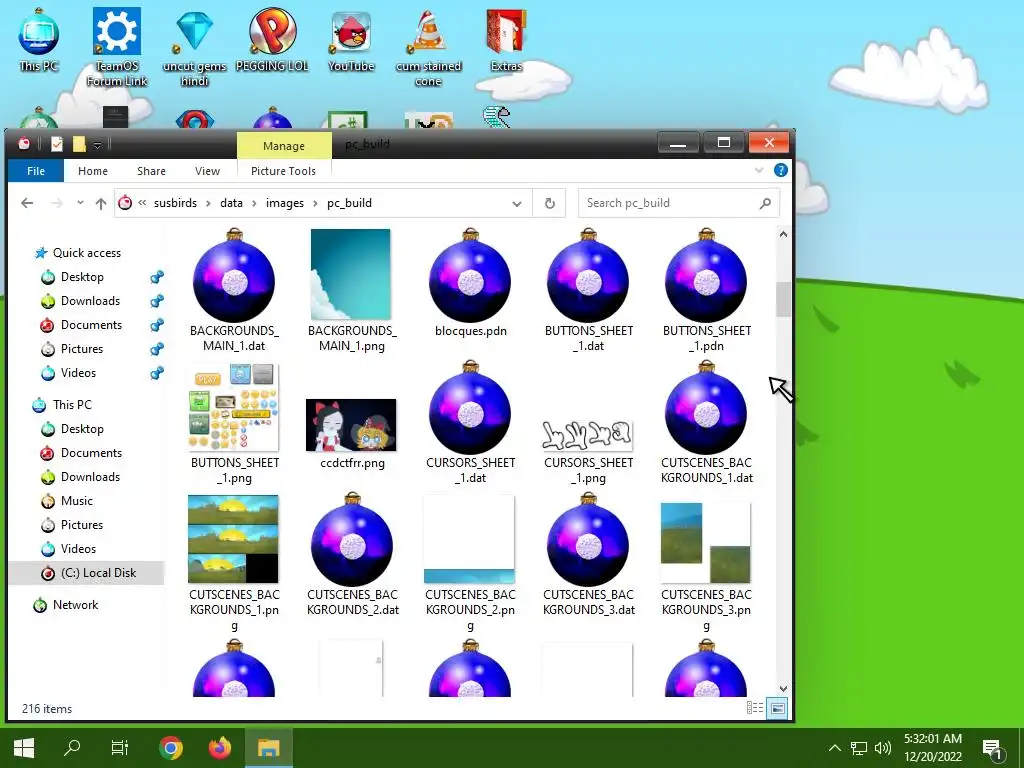Screen dimensions: 1024x768
Task: Open Customize Quick Access Toolbar dropdown
Action: [x=97, y=144]
